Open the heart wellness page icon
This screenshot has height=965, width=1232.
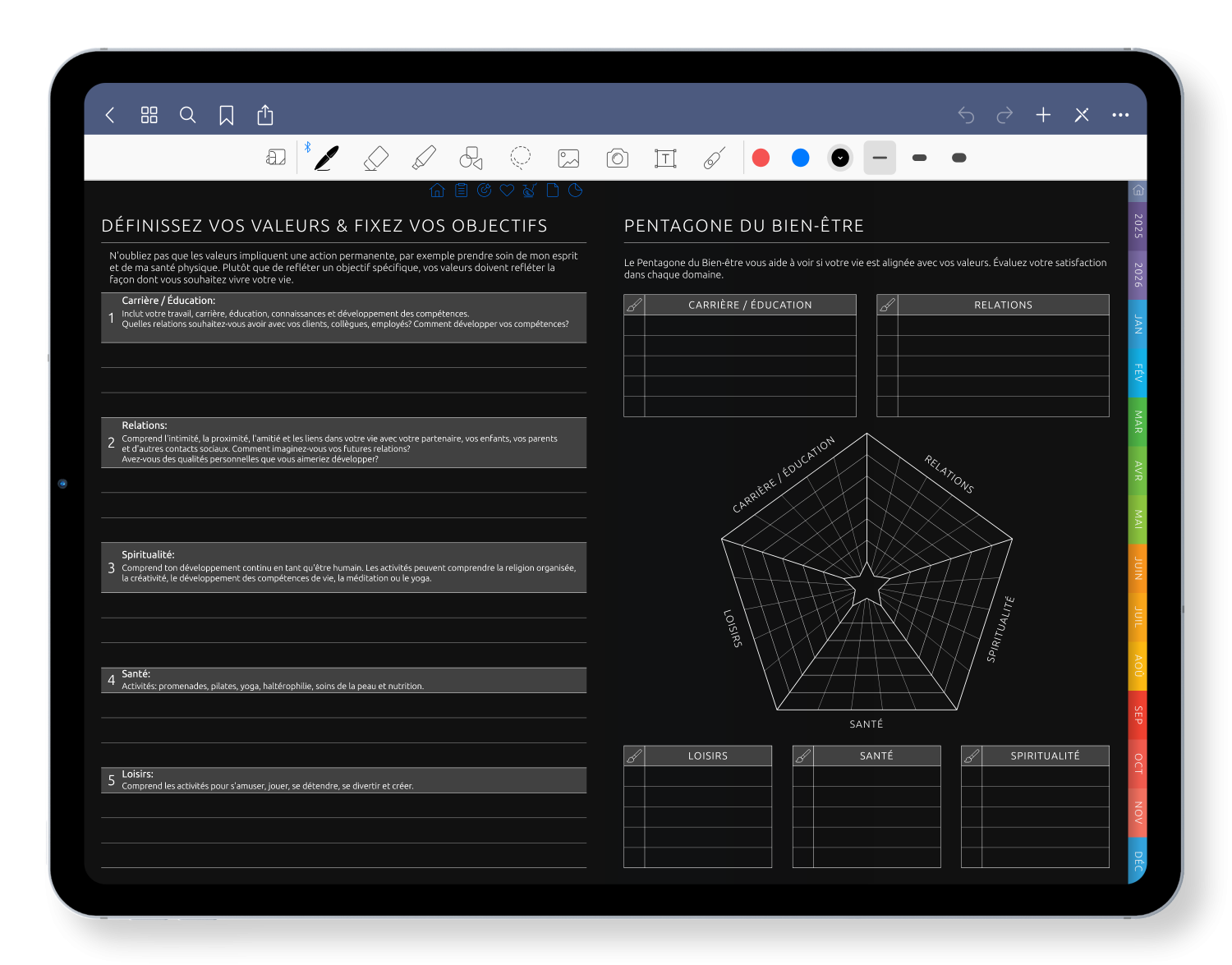[507, 191]
